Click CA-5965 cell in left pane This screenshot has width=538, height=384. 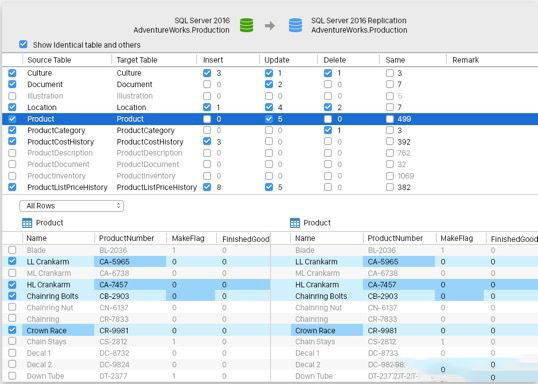(x=130, y=261)
